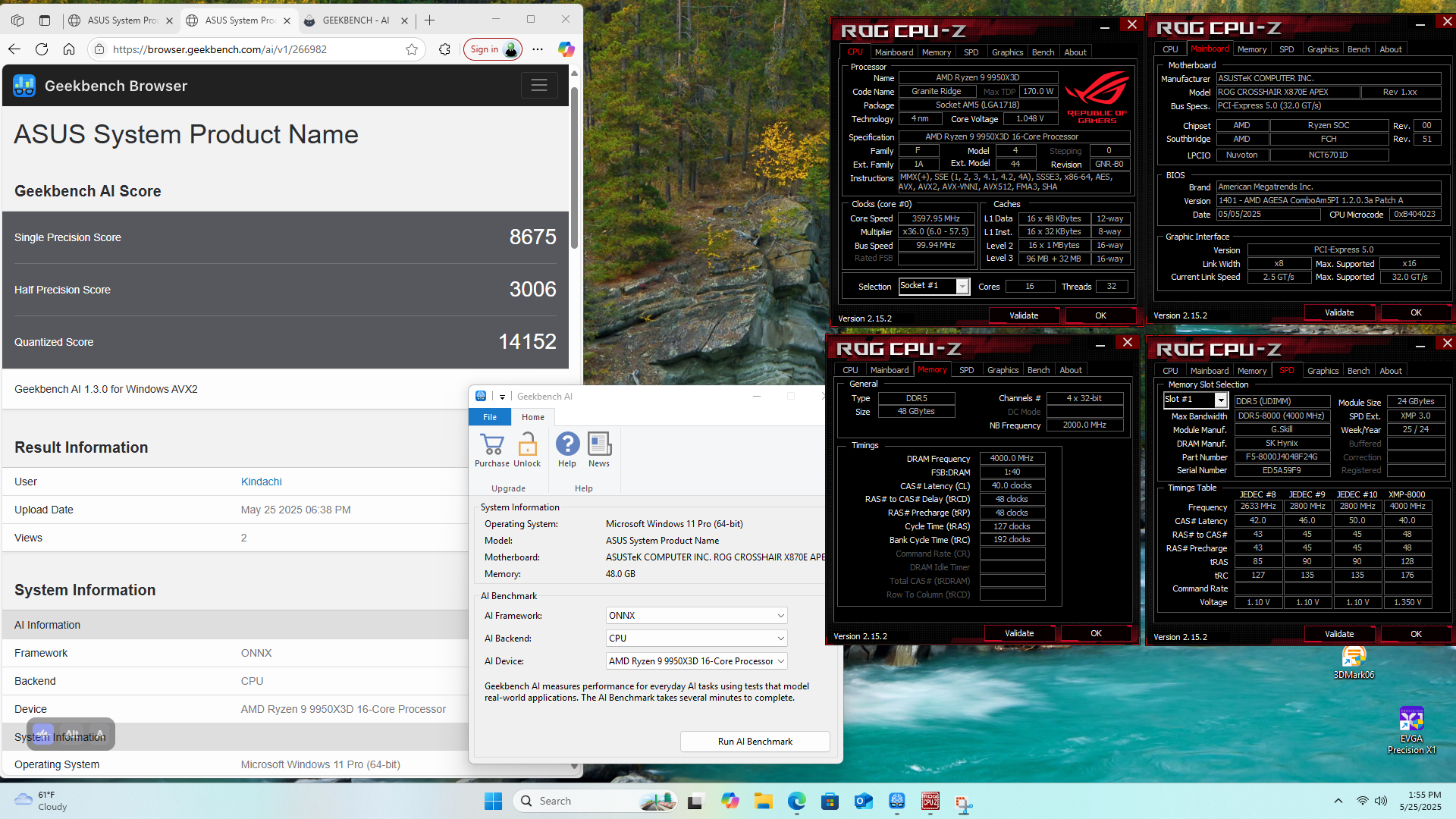Open the EVGA Precision X1 desktop shortcut

point(1411,730)
